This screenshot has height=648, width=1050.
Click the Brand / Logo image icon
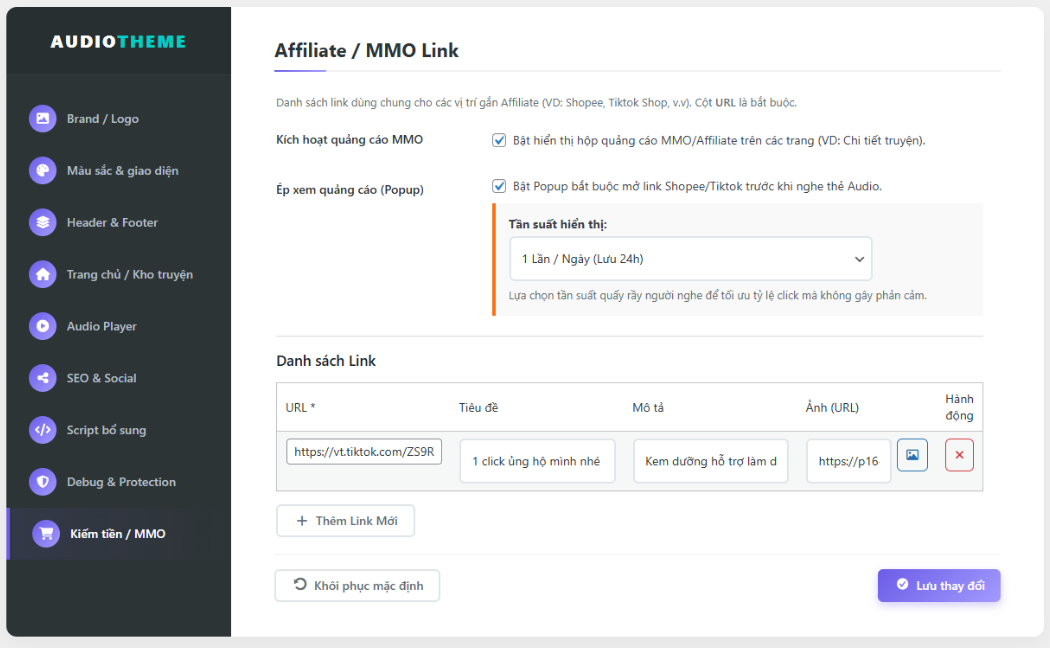coord(42,119)
